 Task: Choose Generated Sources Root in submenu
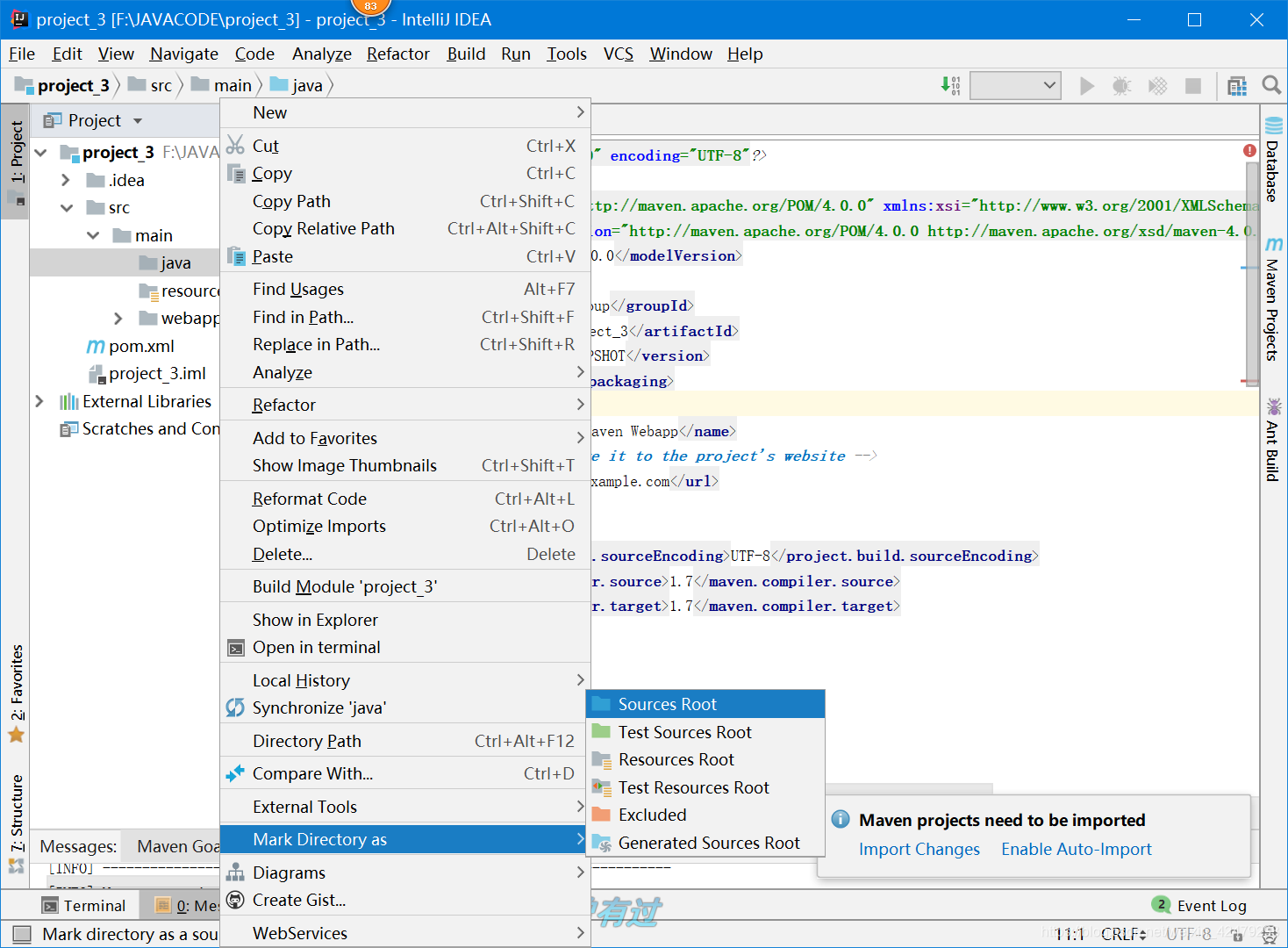705,843
